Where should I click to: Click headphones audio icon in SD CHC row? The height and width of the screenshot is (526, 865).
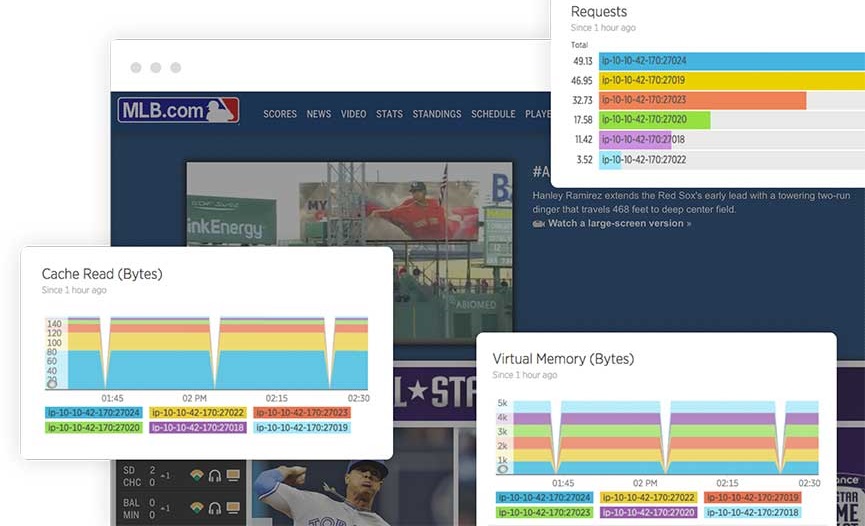coord(215,475)
